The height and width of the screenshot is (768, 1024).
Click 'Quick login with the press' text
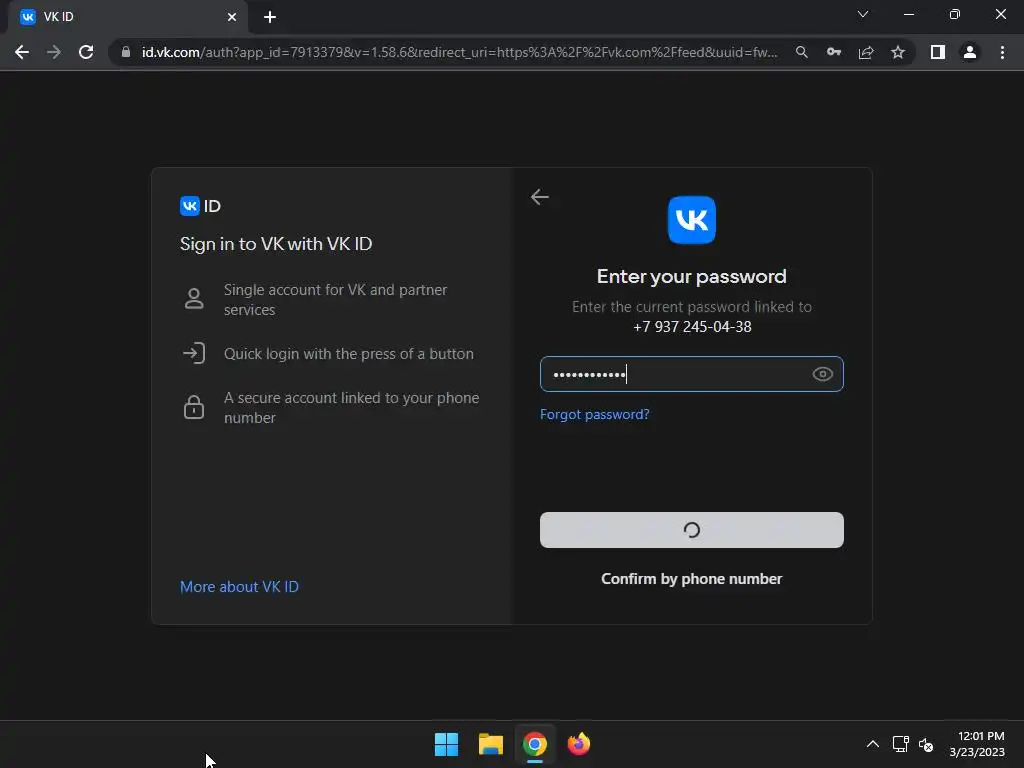click(x=349, y=354)
